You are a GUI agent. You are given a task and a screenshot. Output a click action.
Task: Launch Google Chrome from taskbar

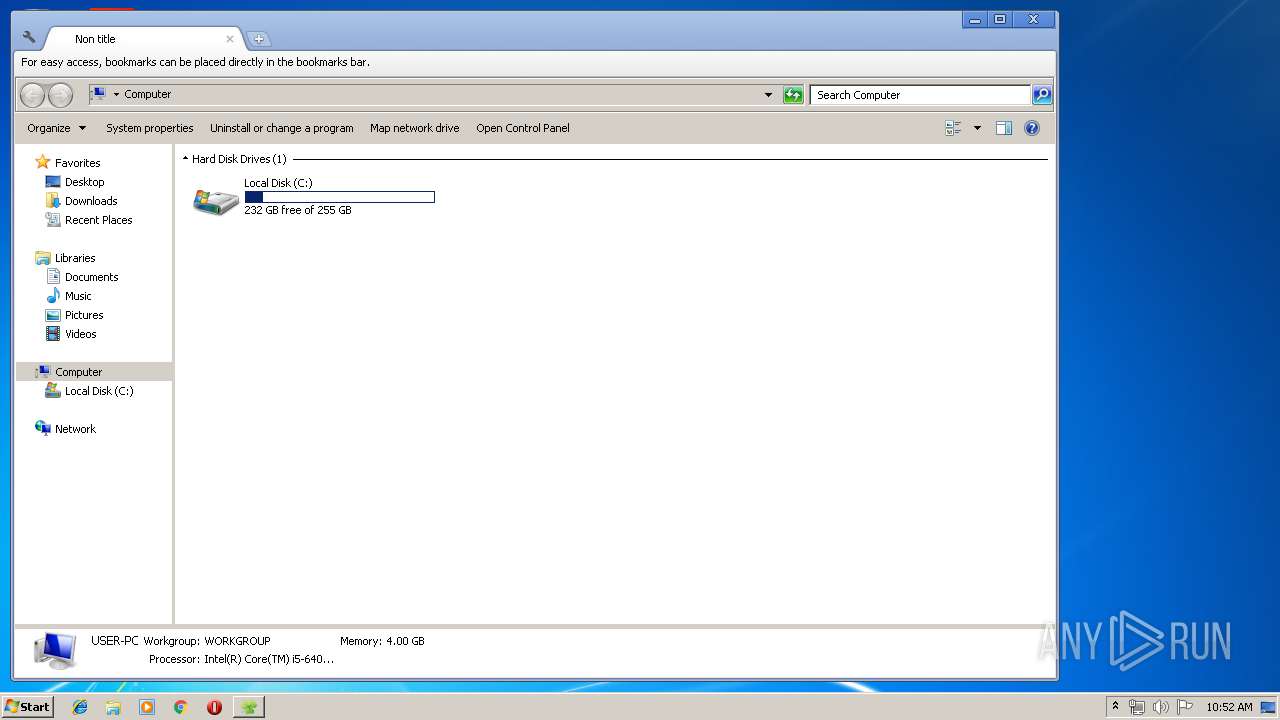click(x=180, y=707)
